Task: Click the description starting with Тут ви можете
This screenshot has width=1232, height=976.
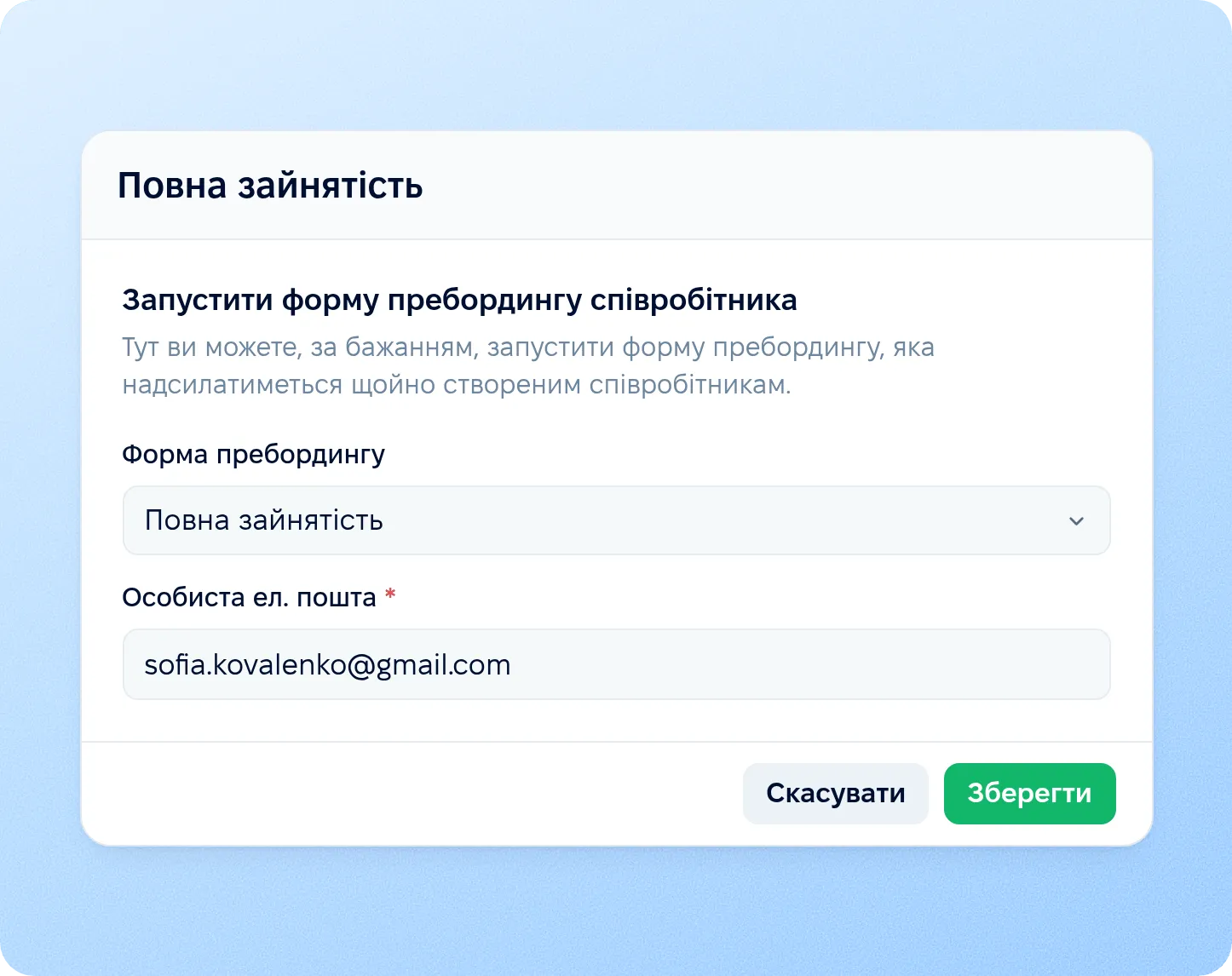Action: 528,366
